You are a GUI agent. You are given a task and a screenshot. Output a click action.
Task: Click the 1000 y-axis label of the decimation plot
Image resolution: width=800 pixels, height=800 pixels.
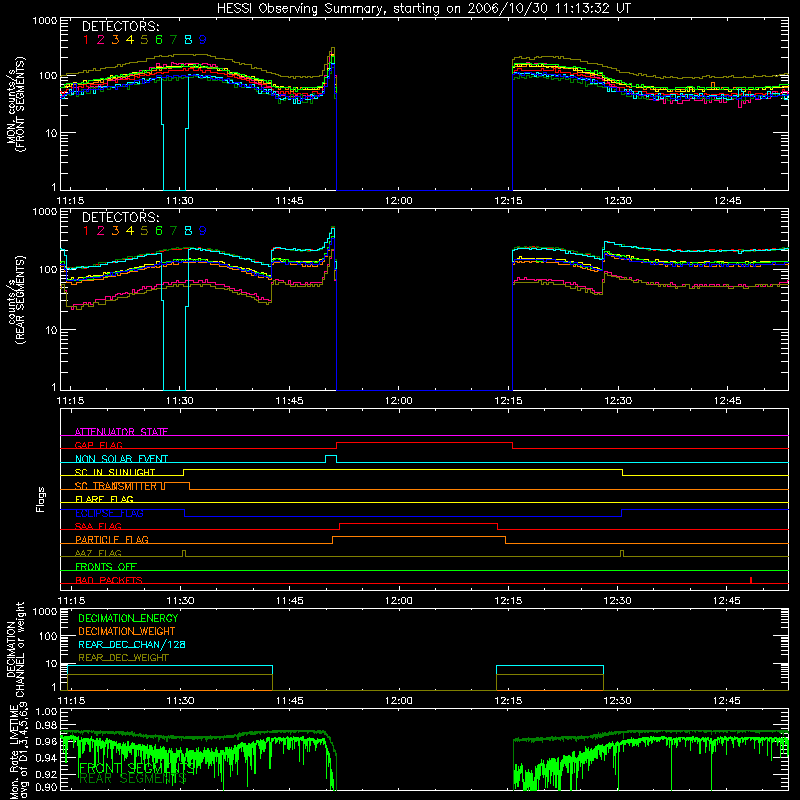point(44,611)
